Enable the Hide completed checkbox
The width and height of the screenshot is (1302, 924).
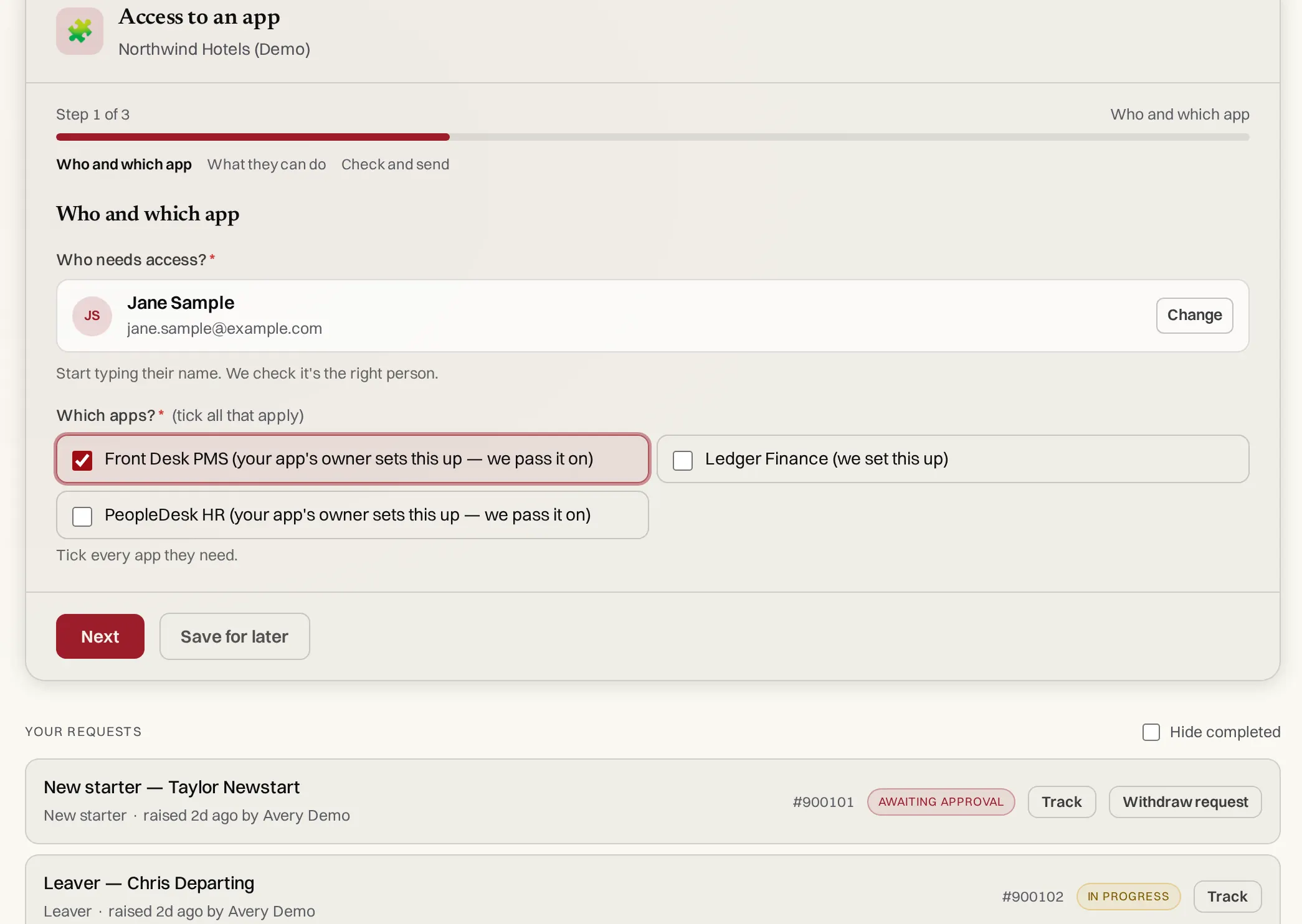coord(1151,732)
